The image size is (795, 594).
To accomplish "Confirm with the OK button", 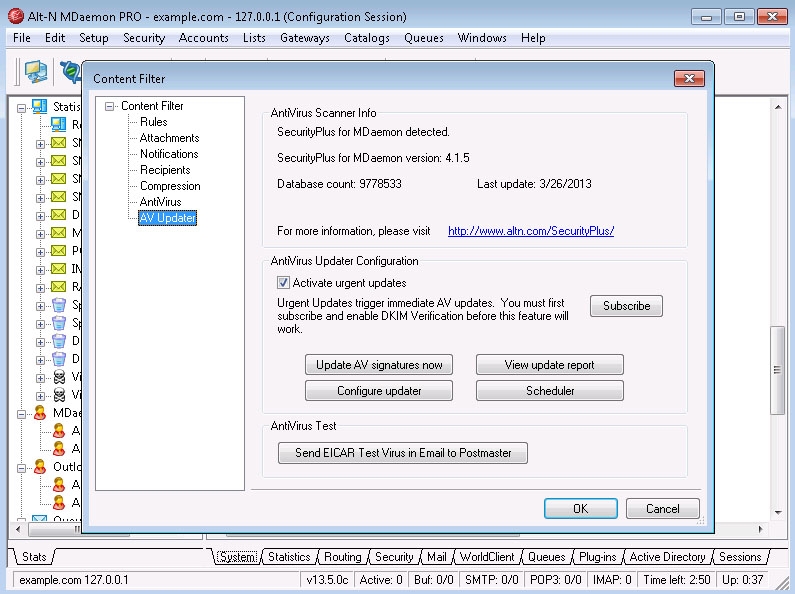I will pyautogui.click(x=581, y=508).
